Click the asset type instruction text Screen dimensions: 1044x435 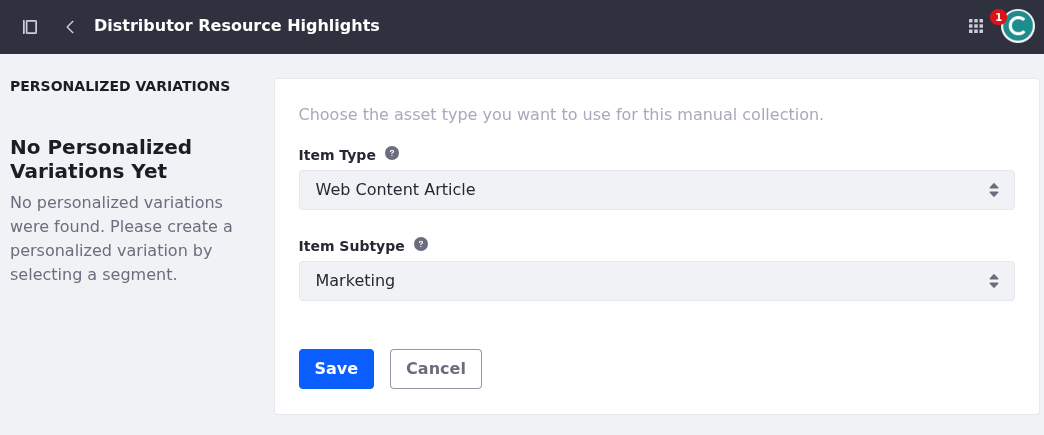[561, 114]
